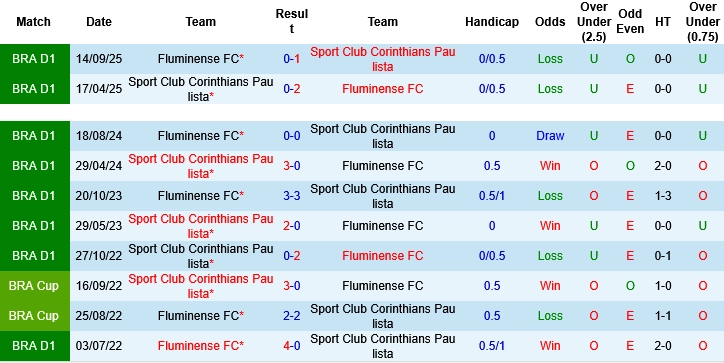
Task: Click the 3-0 score on 29/04/24
Action: click(x=292, y=165)
